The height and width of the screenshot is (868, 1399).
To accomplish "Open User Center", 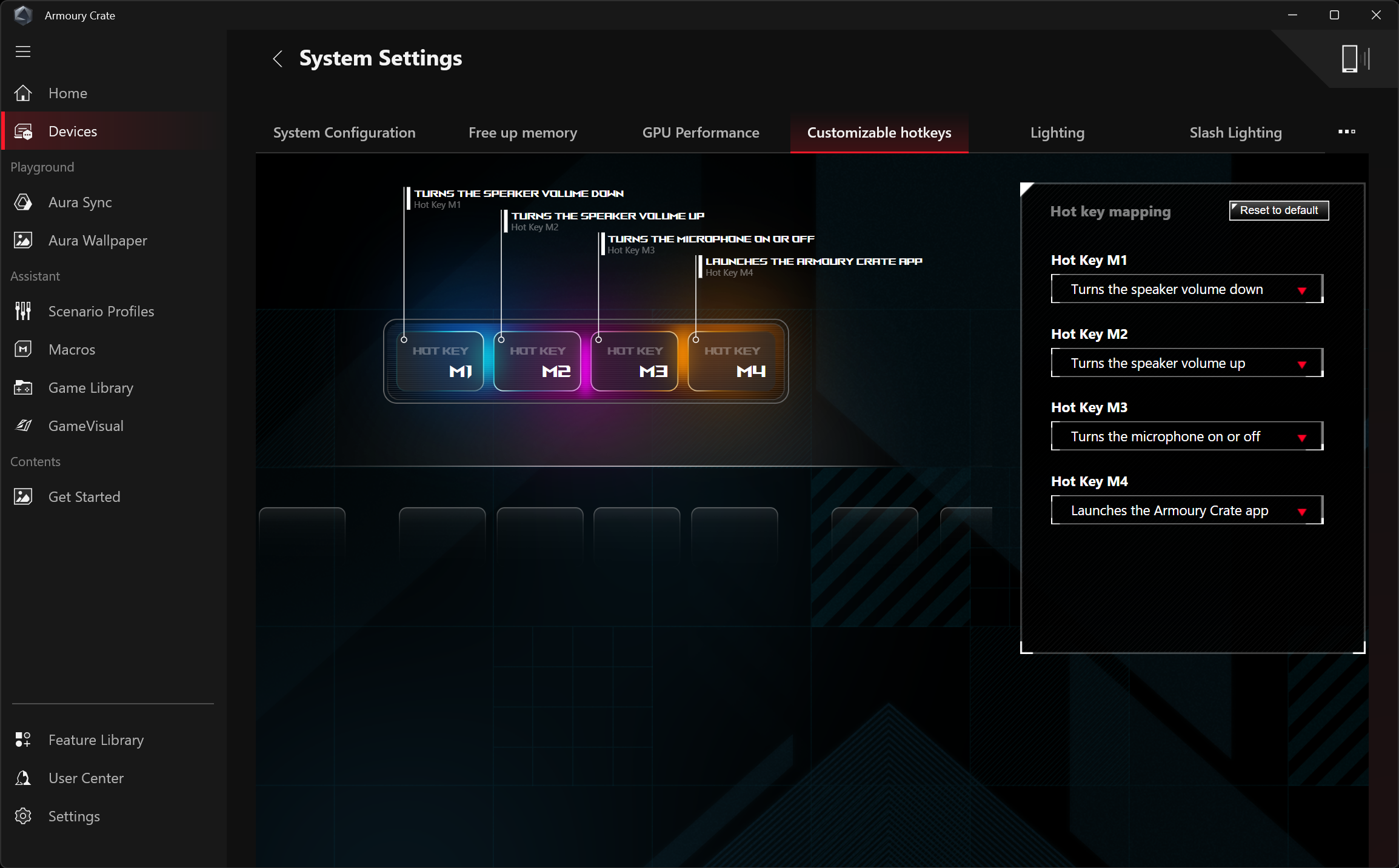I will pyautogui.click(x=85, y=778).
